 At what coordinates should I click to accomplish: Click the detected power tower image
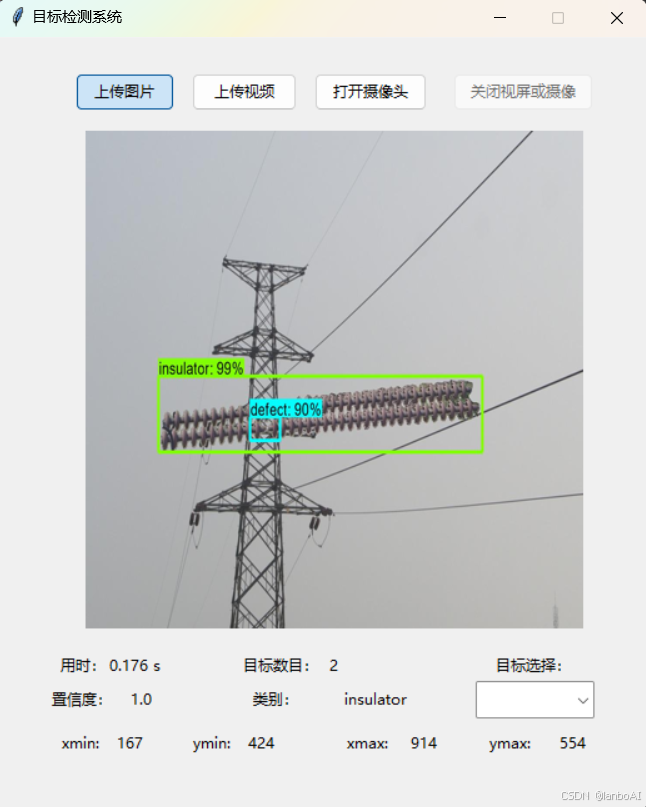click(334, 379)
